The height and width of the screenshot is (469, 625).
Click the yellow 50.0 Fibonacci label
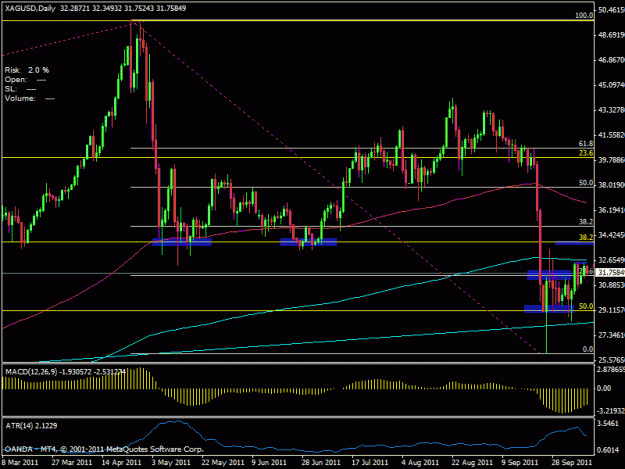(586, 306)
